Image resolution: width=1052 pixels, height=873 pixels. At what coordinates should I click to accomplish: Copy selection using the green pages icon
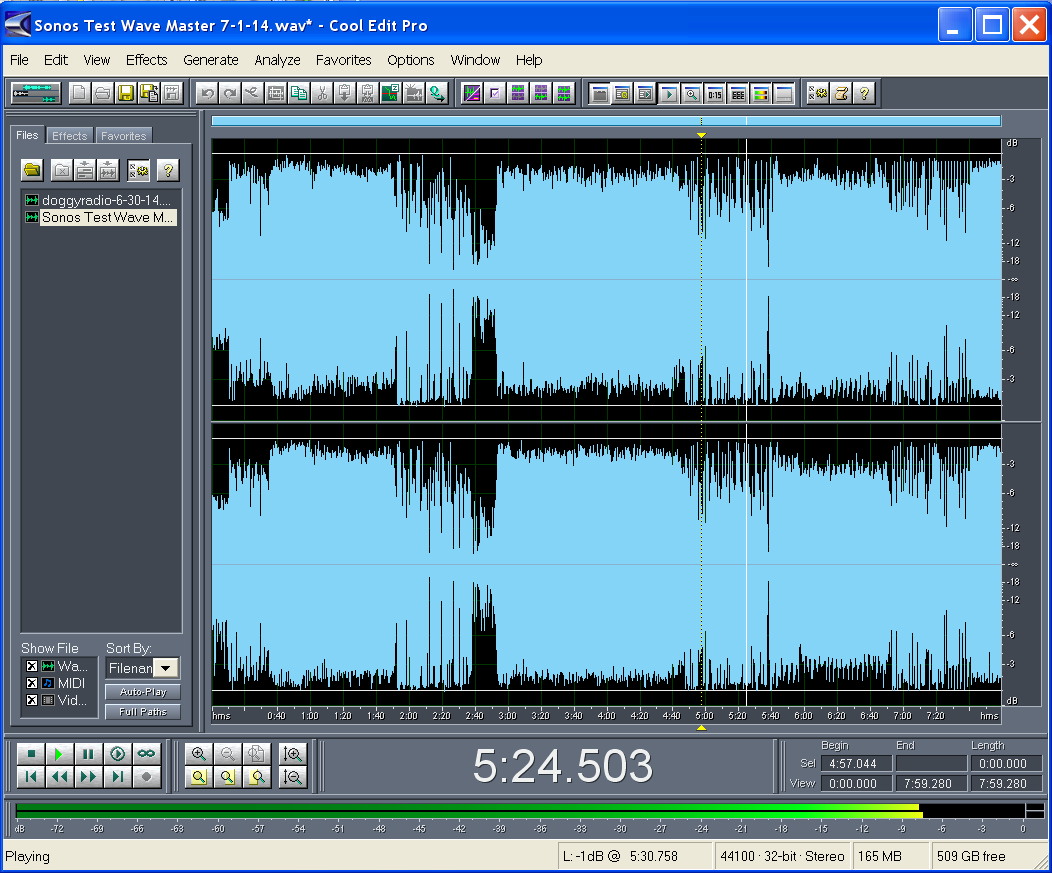coord(299,93)
